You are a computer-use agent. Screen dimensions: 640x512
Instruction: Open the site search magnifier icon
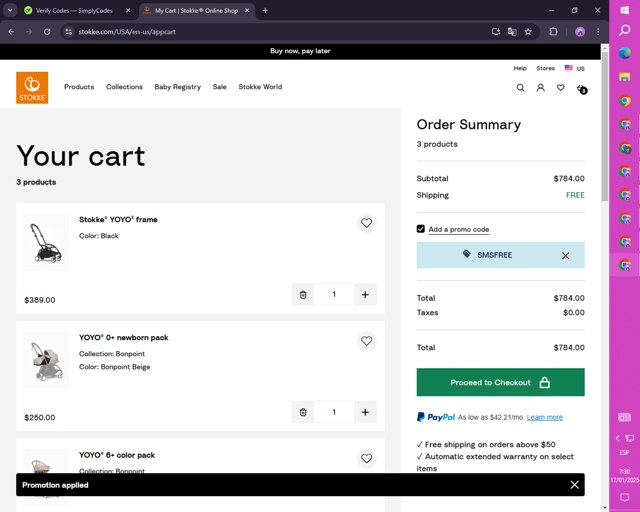click(520, 87)
